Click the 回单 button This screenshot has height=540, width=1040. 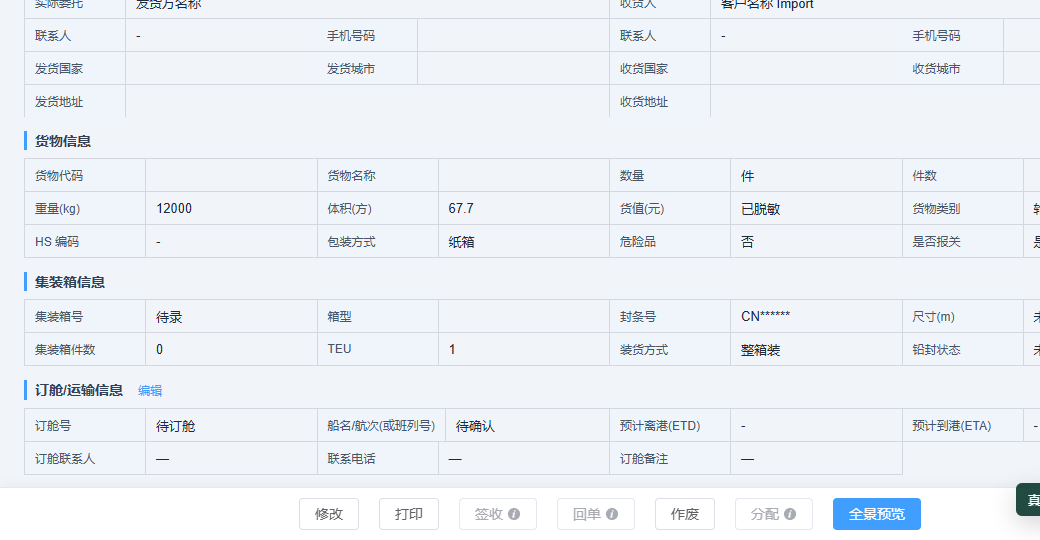[x=596, y=514]
